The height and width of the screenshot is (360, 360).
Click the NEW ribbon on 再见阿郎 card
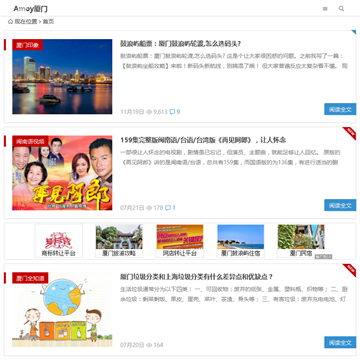click(351, 132)
